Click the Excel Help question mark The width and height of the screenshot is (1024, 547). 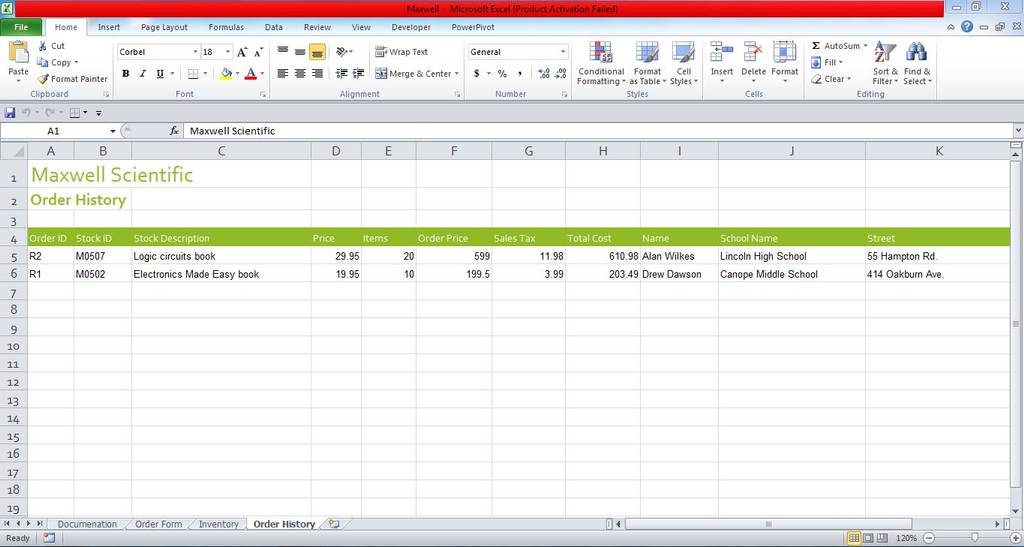(x=967, y=27)
